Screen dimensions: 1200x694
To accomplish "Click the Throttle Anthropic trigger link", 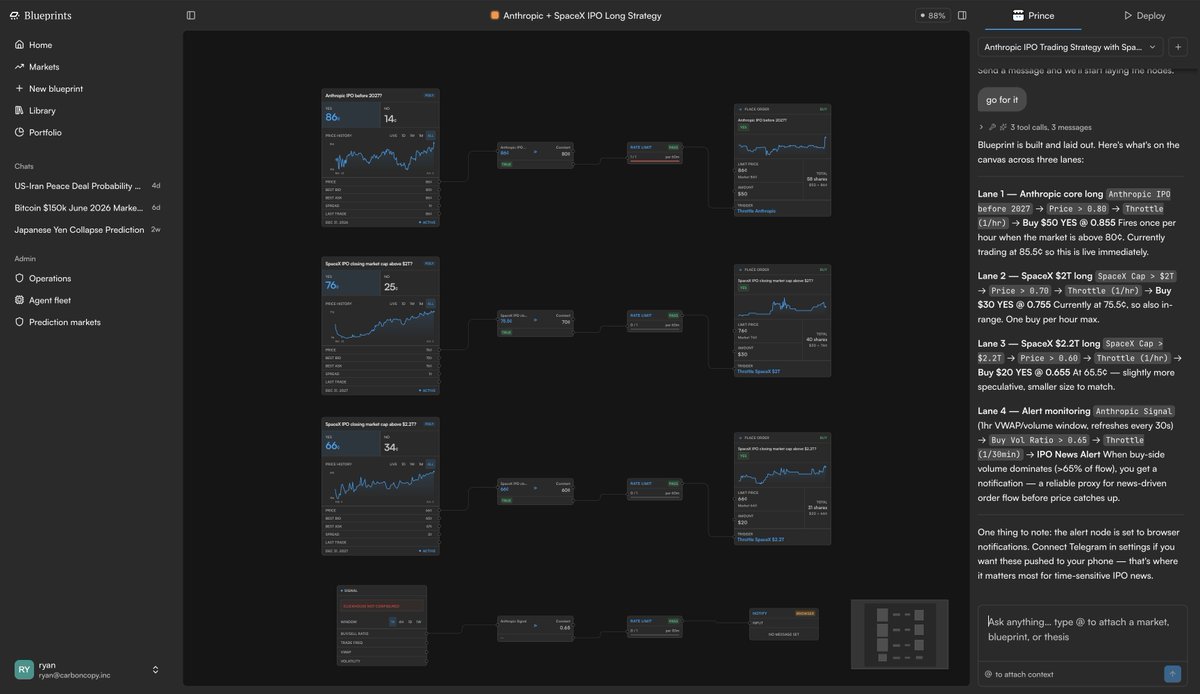I will [756, 211].
